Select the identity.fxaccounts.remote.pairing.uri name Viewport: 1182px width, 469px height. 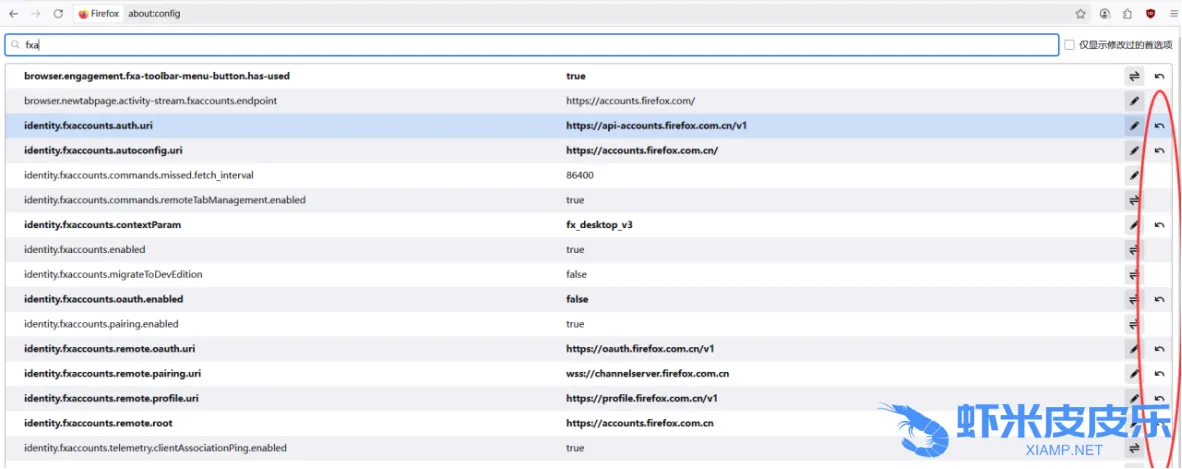[112, 374]
